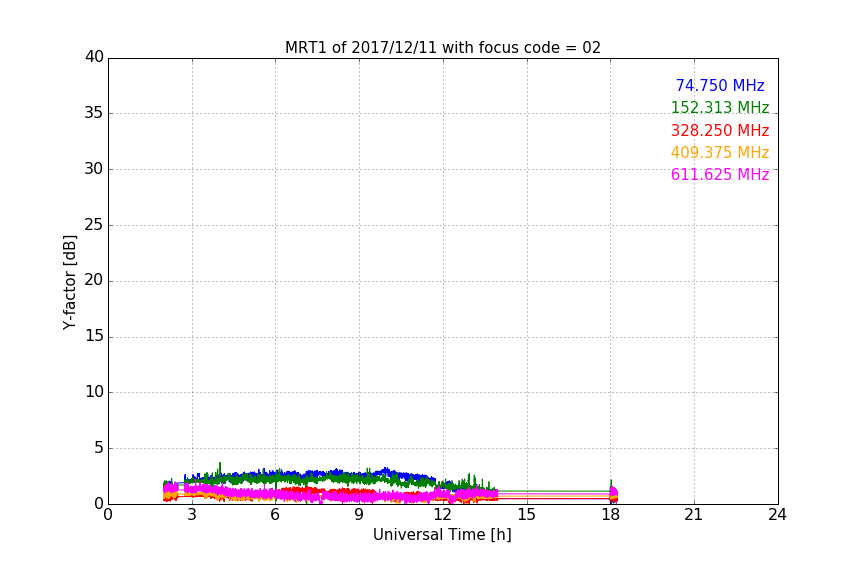The height and width of the screenshot is (576, 864).
Task: Click the plot title "MRT1 of 2017/12/11 with focus code = 02"
Action: point(442,48)
